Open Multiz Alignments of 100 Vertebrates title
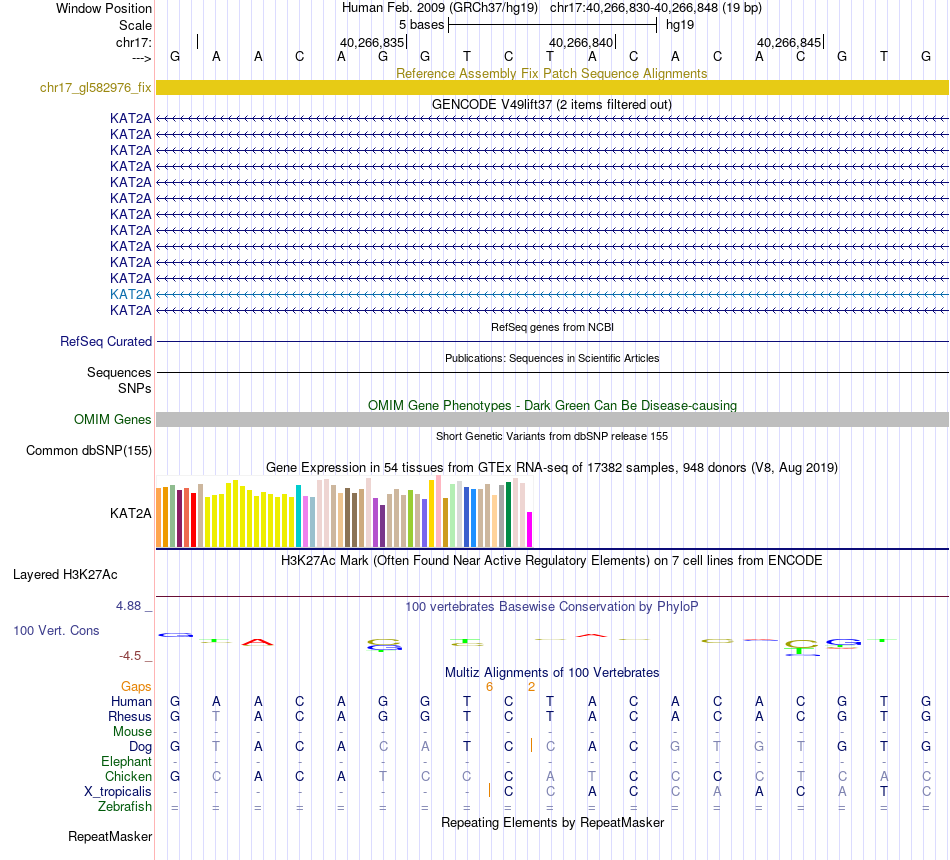The height and width of the screenshot is (860, 950). tap(552, 673)
